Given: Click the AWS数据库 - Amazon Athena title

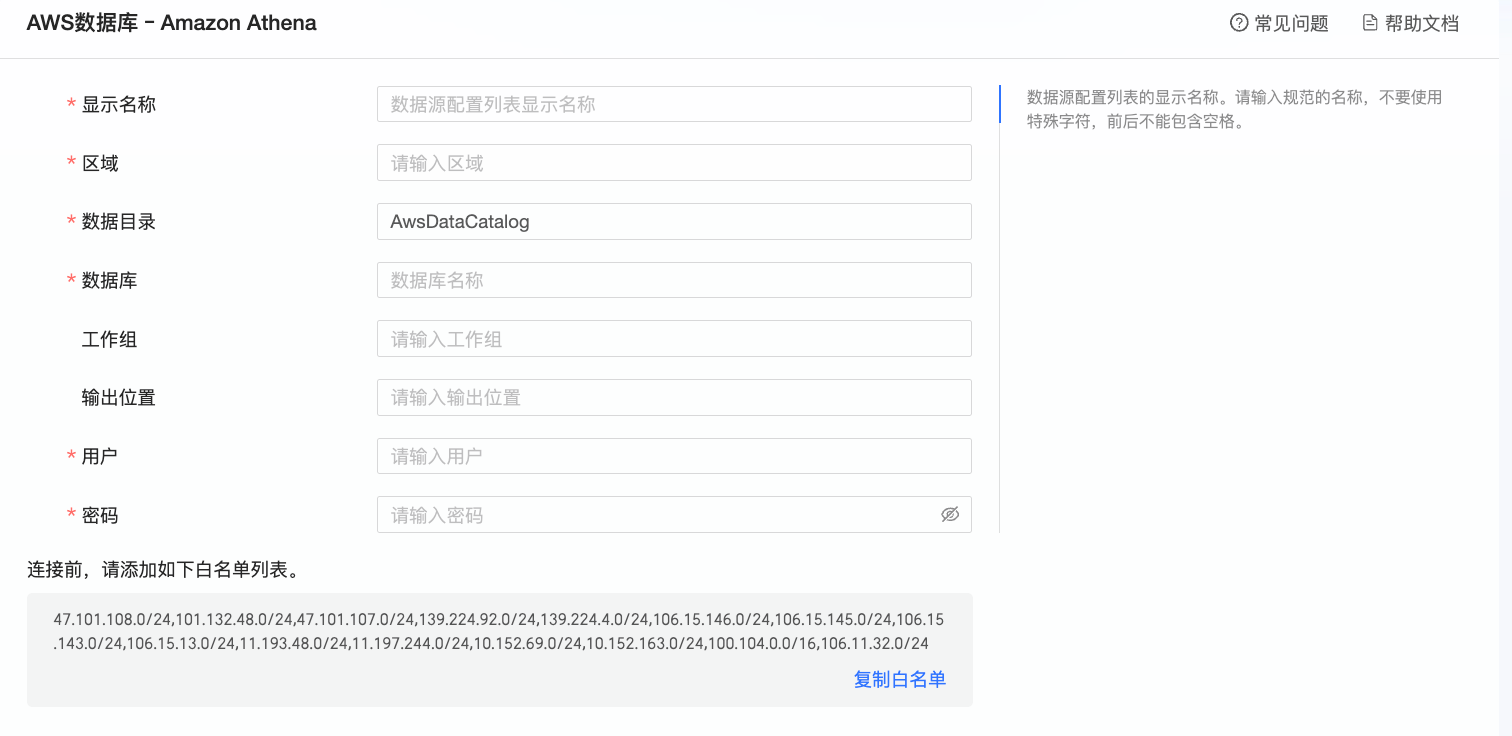Looking at the screenshot, I should [x=171, y=23].
